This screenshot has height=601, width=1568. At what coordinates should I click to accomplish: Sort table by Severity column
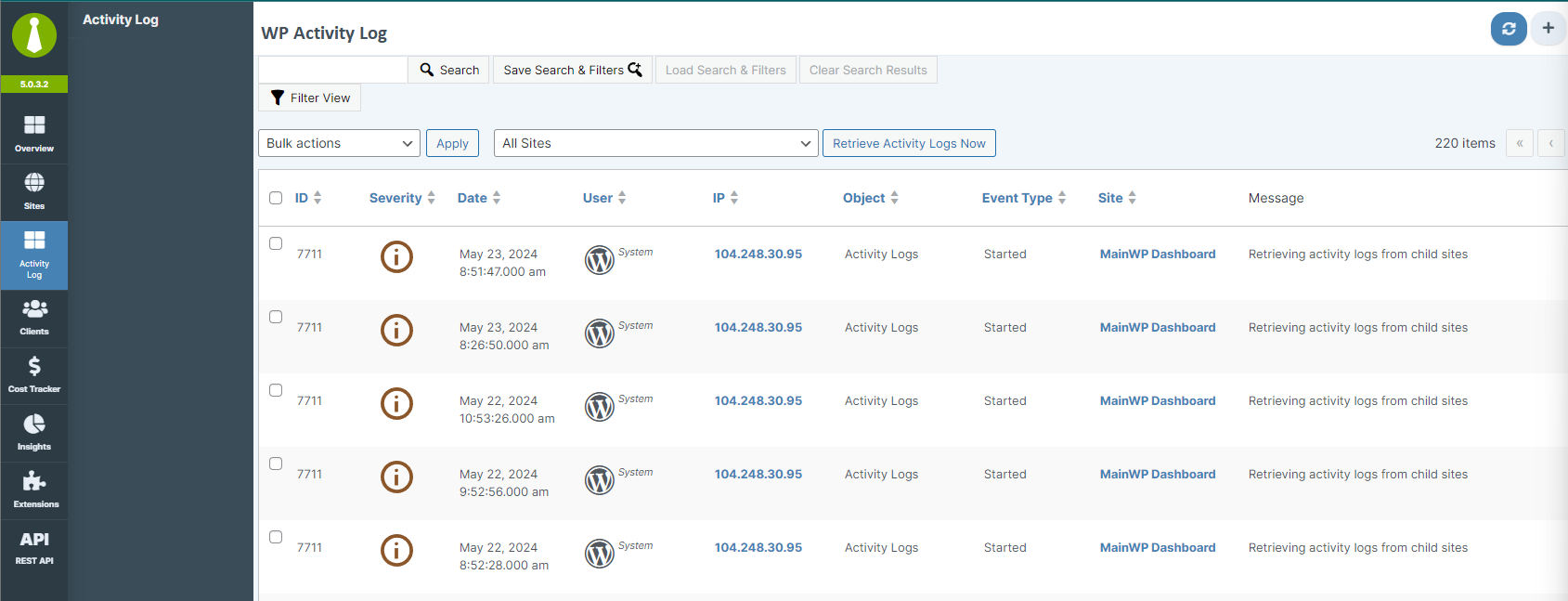point(402,198)
